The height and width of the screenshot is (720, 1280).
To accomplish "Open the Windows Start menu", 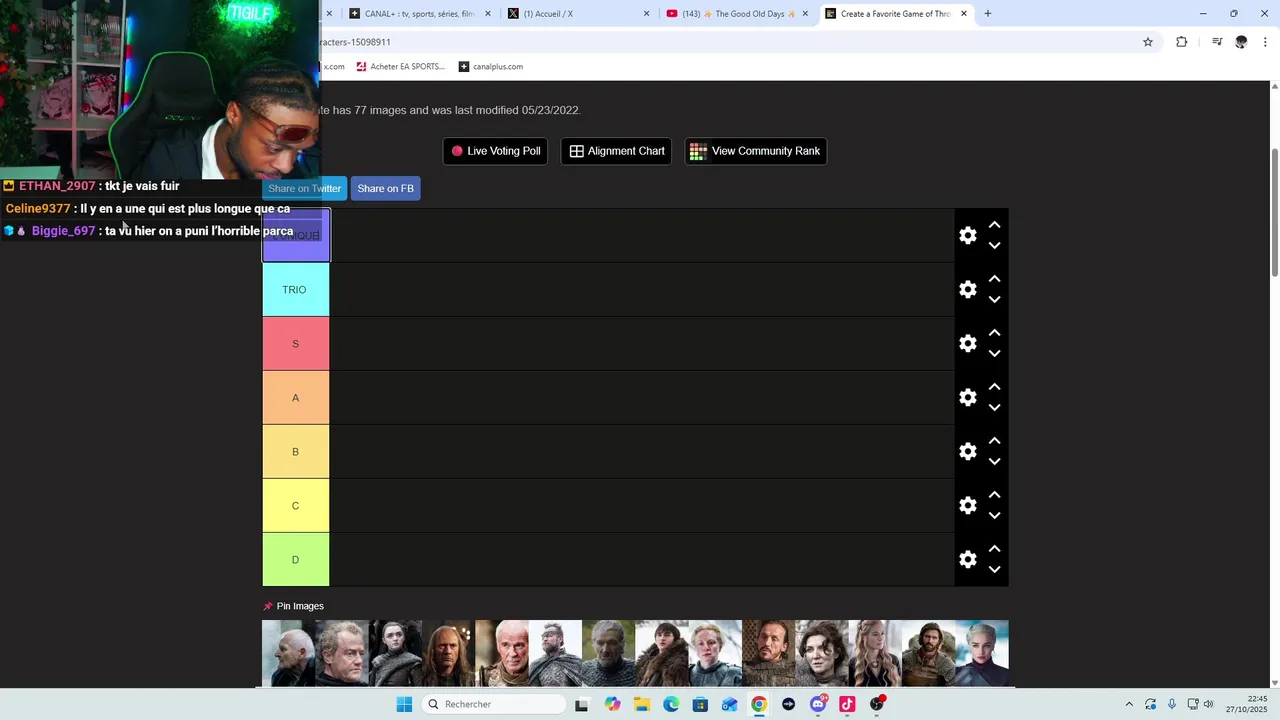I will [404, 704].
